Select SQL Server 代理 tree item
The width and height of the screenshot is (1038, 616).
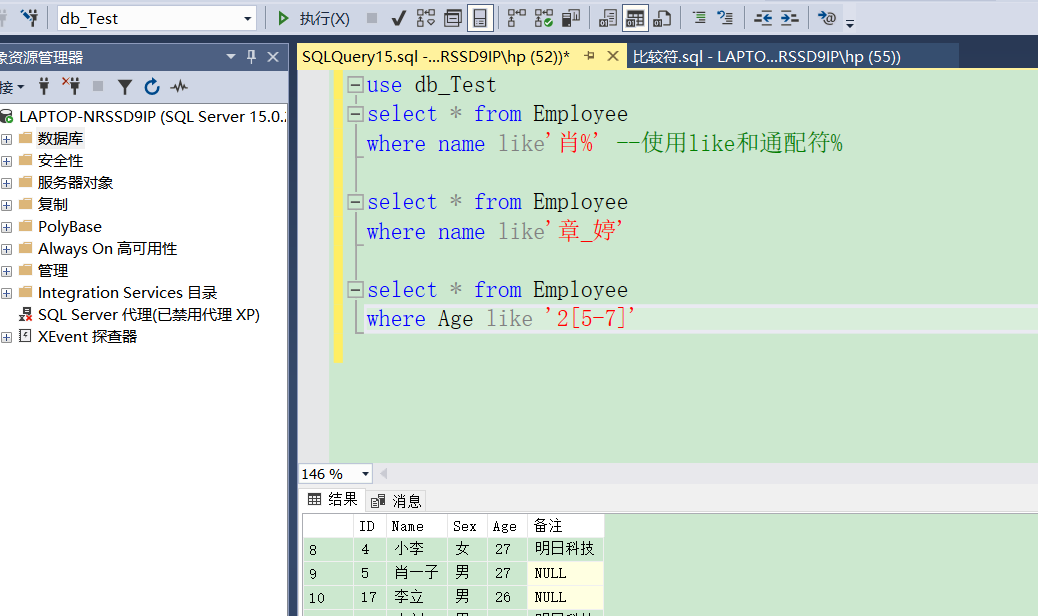click(x=148, y=314)
